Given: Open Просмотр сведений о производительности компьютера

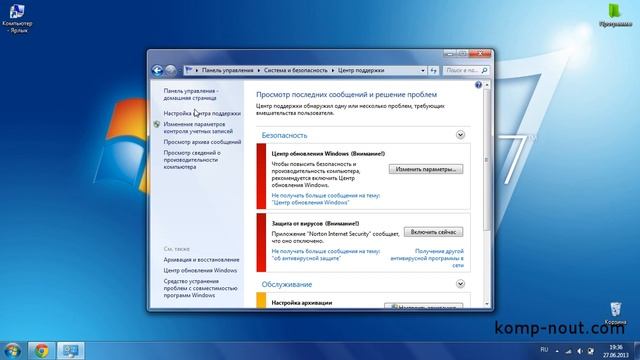Looking at the screenshot, I should pyautogui.click(x=192, y=160).
